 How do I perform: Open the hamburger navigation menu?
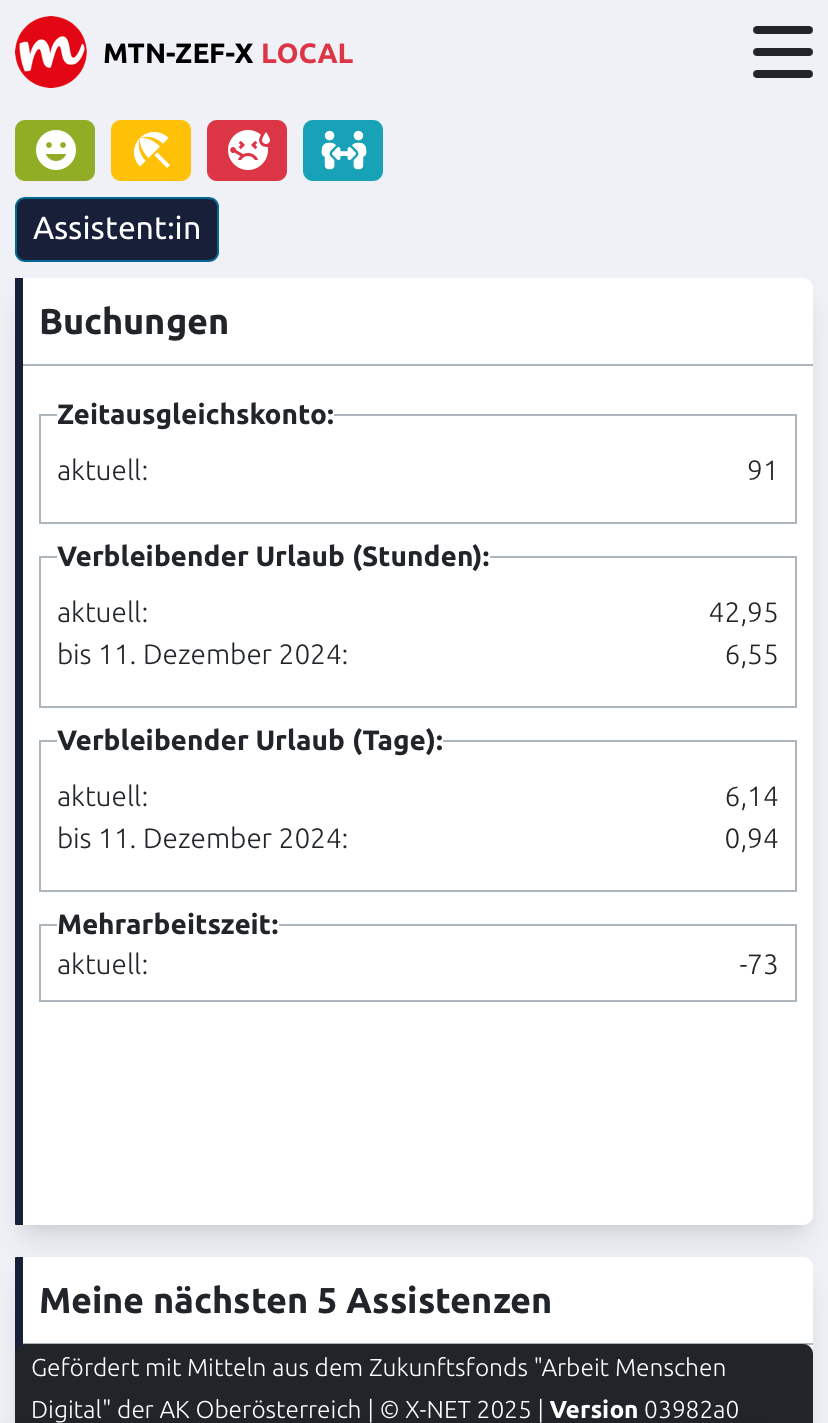coord(782,52)
